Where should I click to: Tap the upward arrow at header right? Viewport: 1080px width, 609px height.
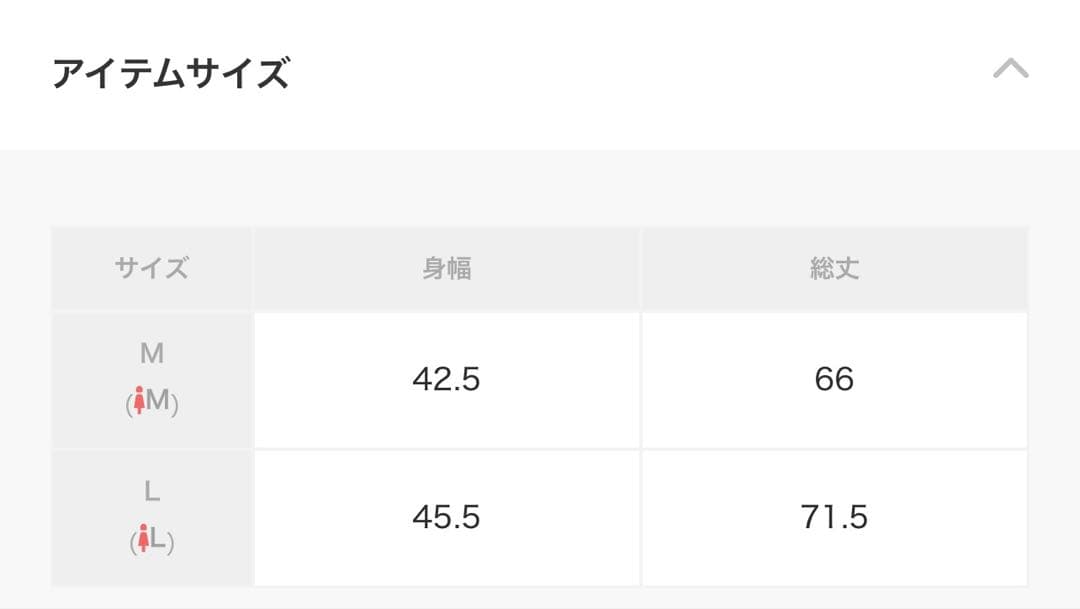click(1010, 68)
